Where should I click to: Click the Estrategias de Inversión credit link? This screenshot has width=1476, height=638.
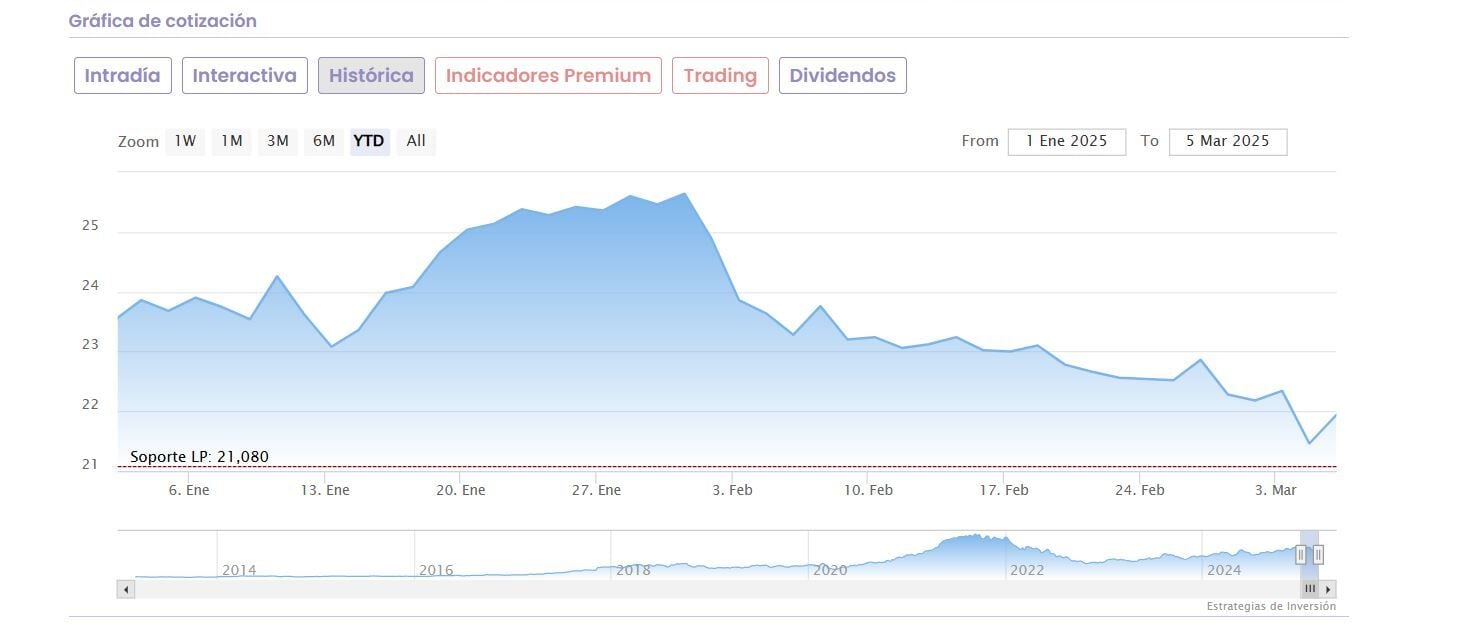coord(1270,606)
